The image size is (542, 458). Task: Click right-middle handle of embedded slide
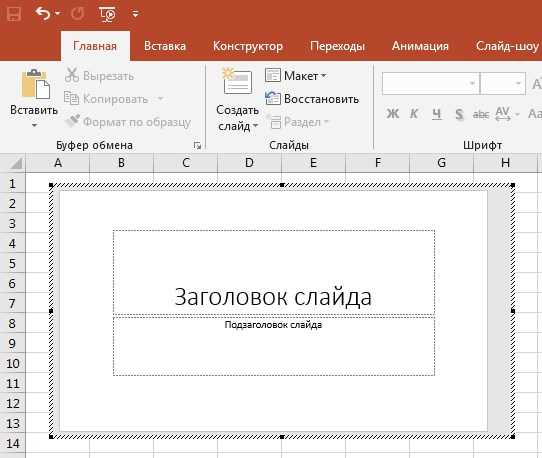point(513,311)
